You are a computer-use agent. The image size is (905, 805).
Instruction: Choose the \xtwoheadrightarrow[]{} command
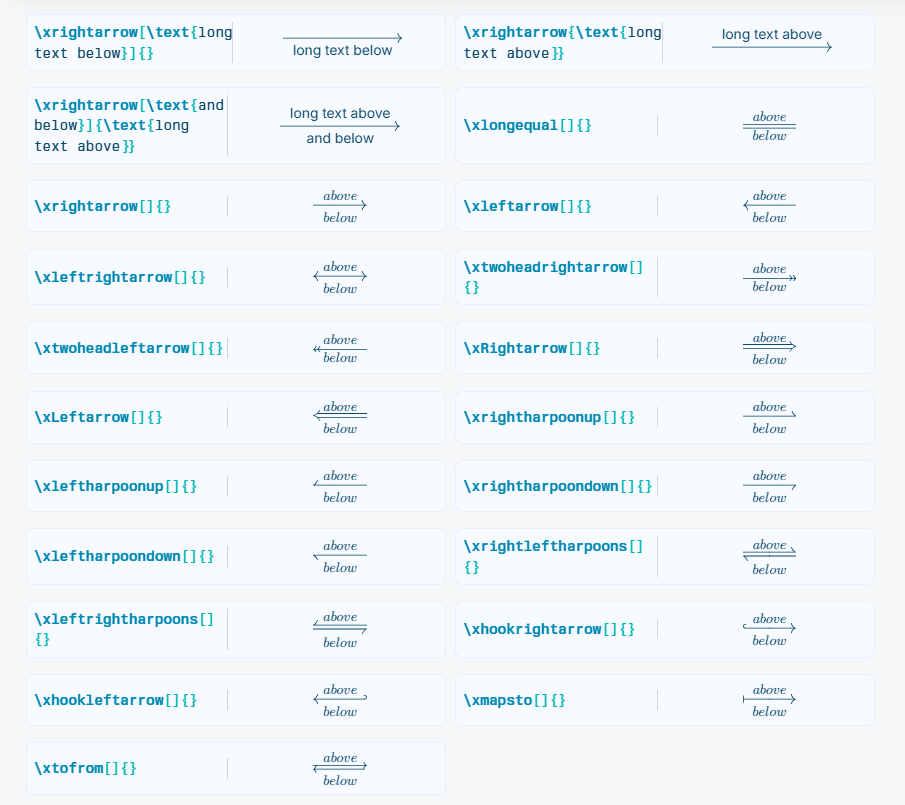(553, 277)
